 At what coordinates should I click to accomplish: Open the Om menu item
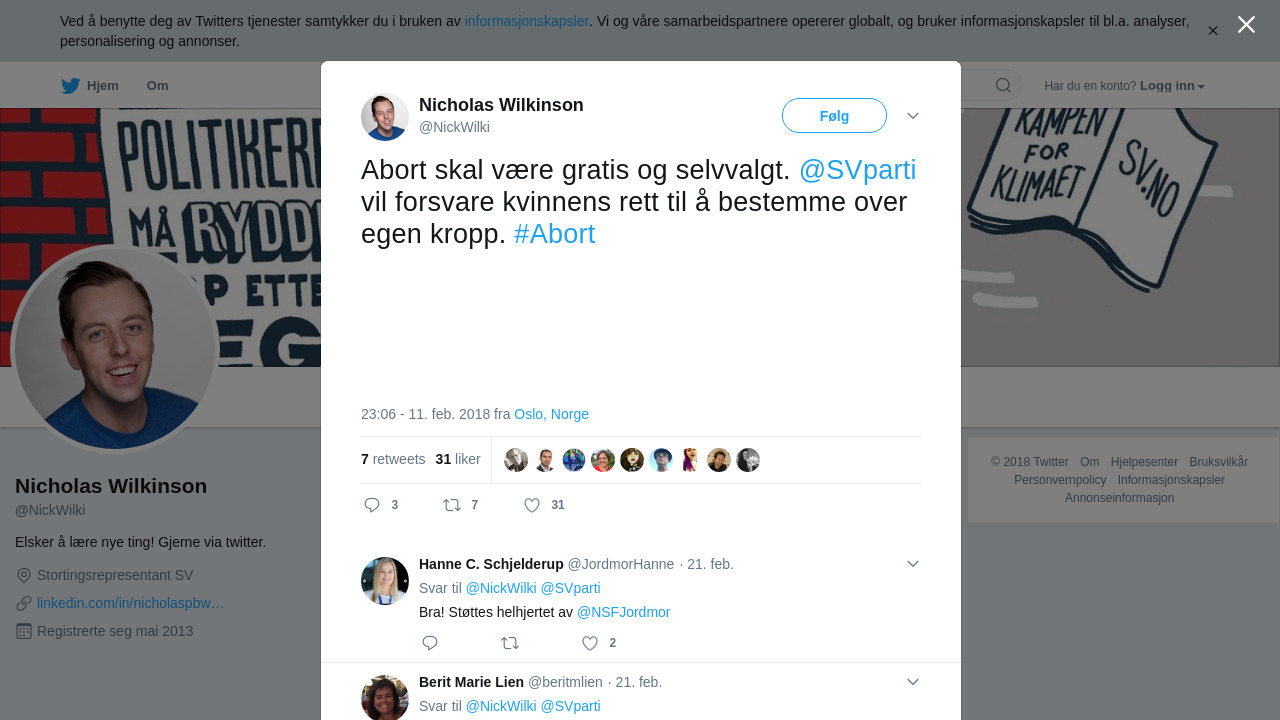pyautogui.click(x=158, y=86)
